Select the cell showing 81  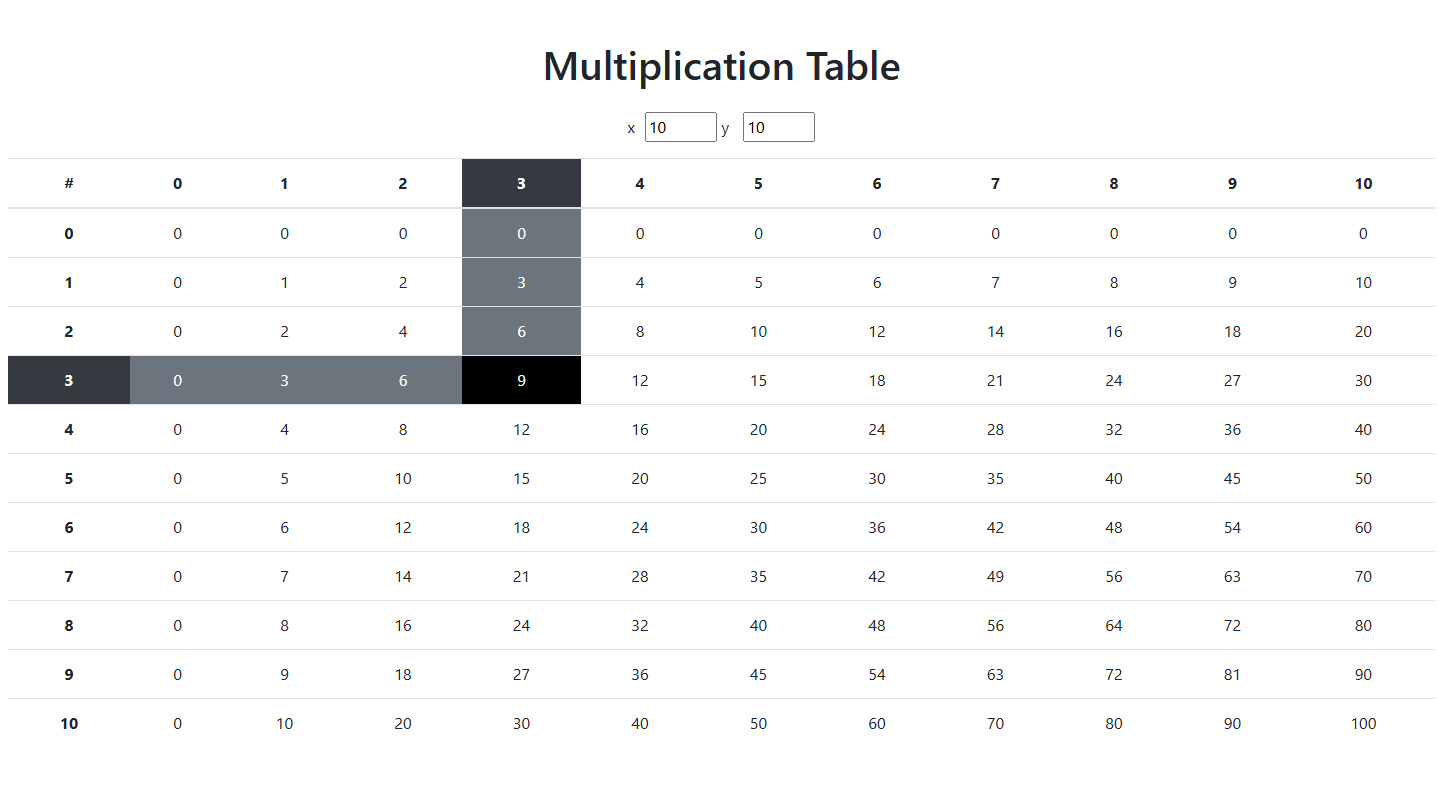[1232, 674]
